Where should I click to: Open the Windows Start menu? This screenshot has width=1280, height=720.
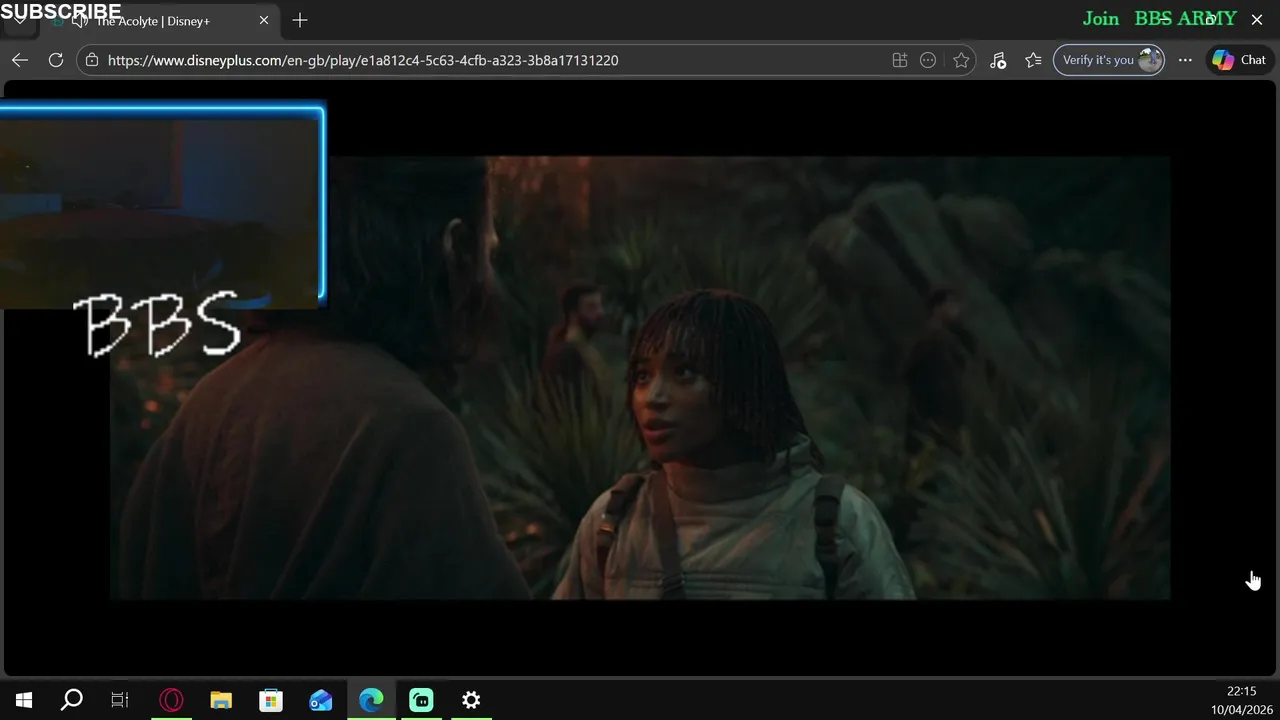24,700
